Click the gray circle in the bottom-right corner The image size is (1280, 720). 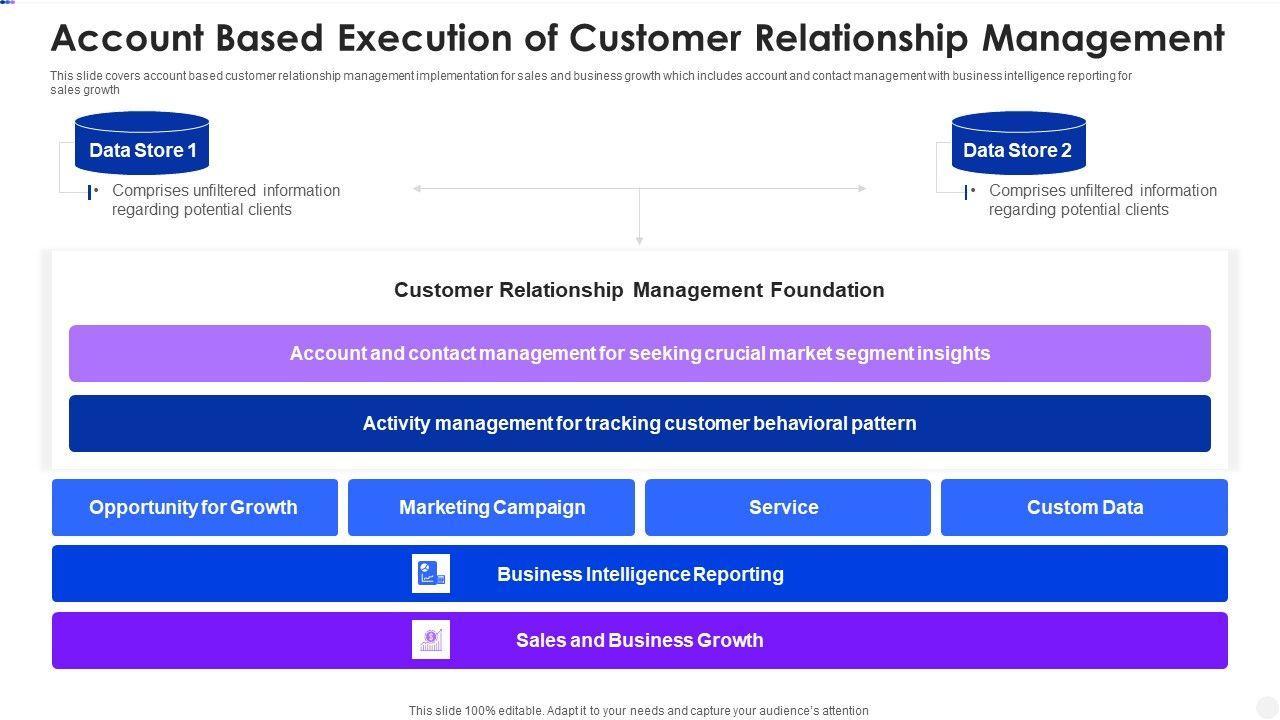pyautogui.click(x=1266, y=707)
